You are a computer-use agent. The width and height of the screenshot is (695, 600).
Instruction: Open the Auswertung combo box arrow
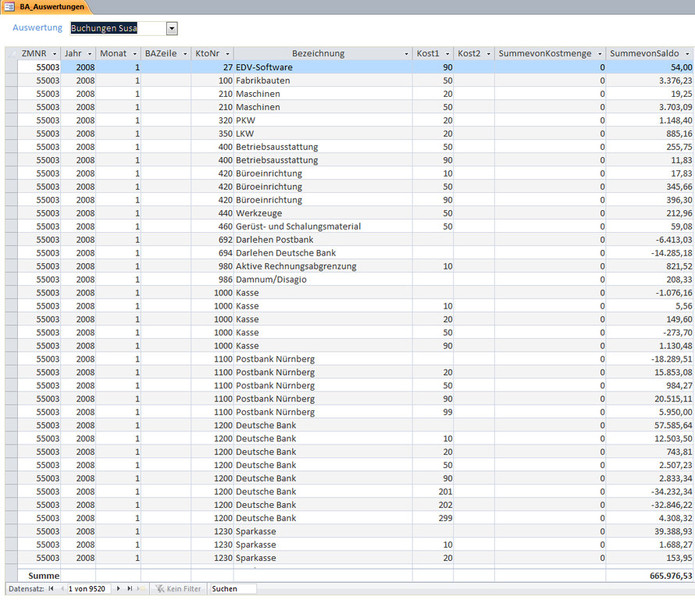pyautogui.click(x=172, y=28)
